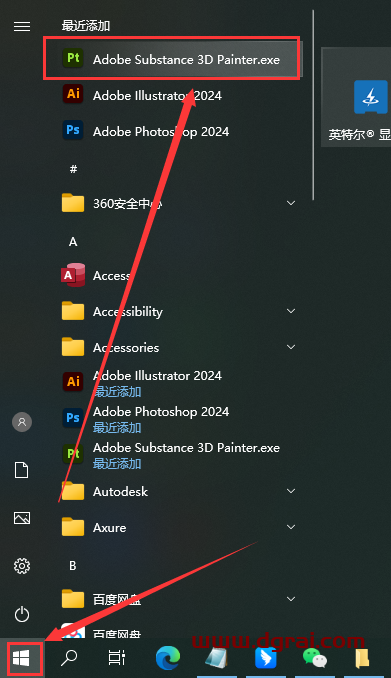Expand the Start menu hamburger navigation
Viewport: 391px width, 678px height.
click(x=22, y=26)
